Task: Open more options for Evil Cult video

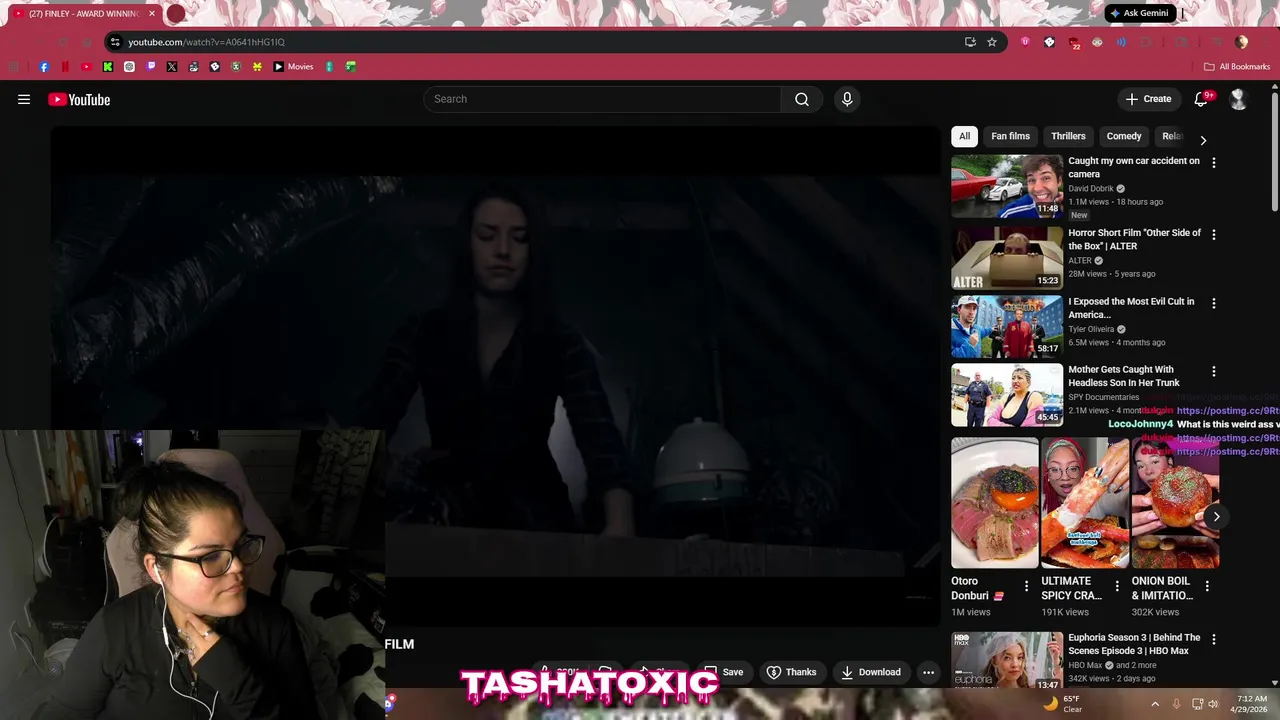Action: (x=1214, y=303)
